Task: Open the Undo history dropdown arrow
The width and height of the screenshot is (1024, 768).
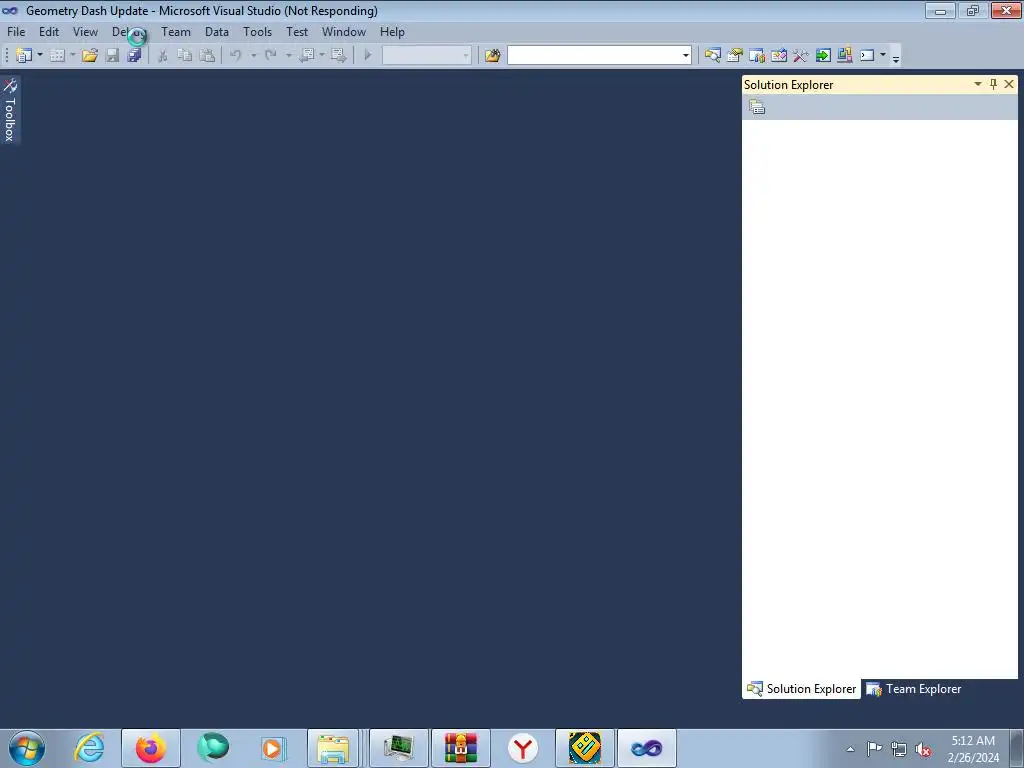Action: point(253,56)
